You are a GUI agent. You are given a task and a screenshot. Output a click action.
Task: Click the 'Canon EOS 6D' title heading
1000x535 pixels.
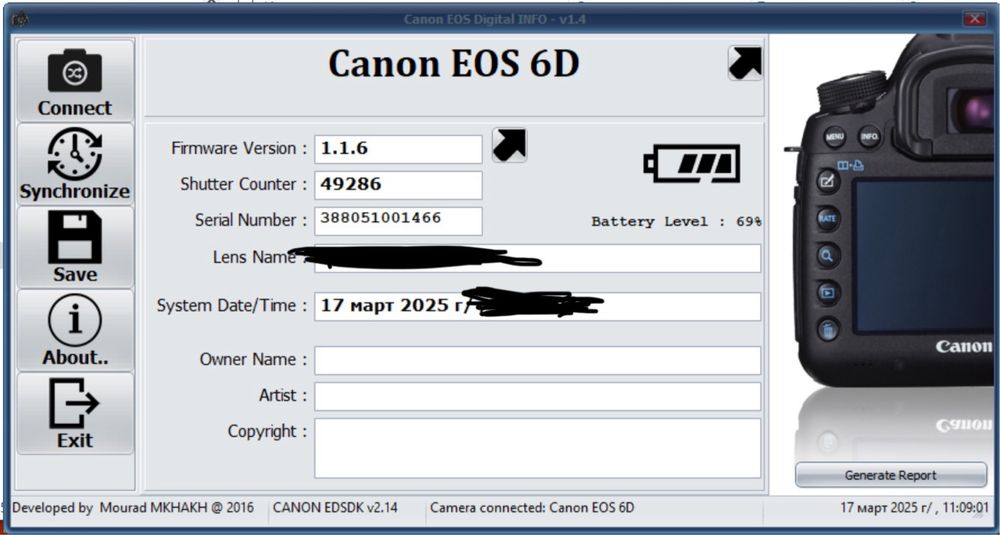453,64
